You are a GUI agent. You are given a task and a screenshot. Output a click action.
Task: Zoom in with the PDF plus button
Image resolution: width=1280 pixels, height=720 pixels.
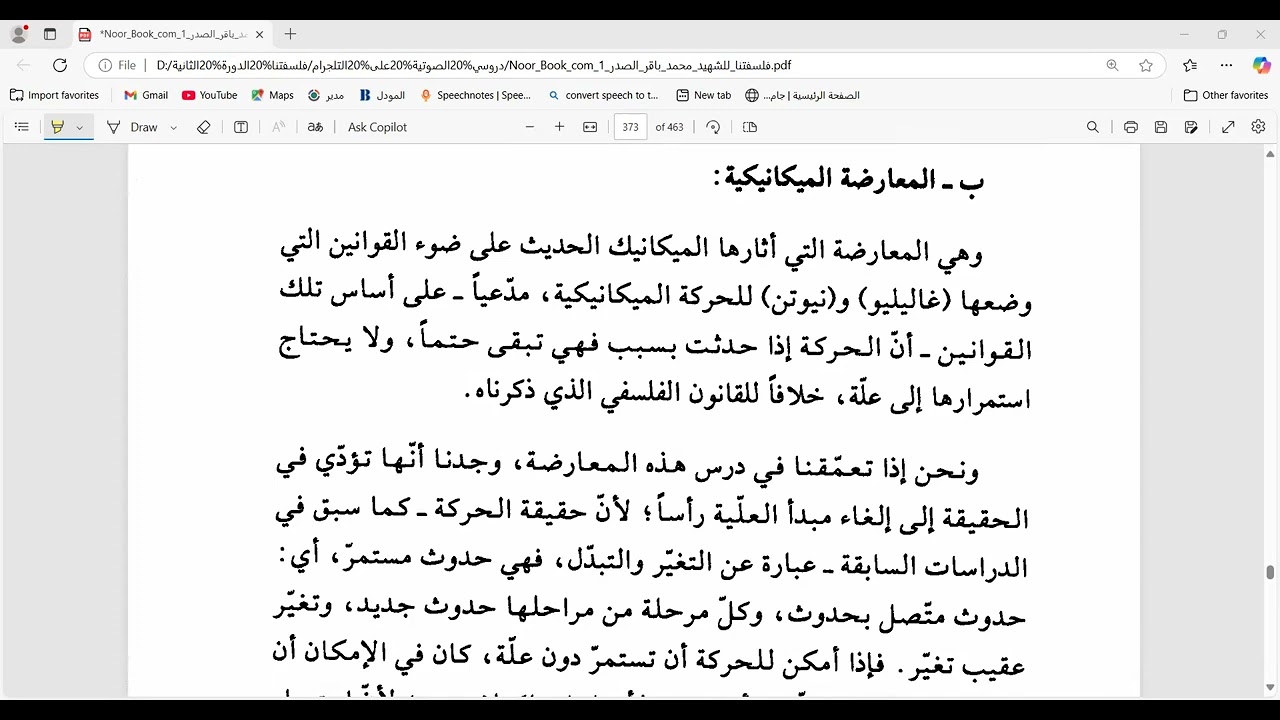(x=560, y=127)
